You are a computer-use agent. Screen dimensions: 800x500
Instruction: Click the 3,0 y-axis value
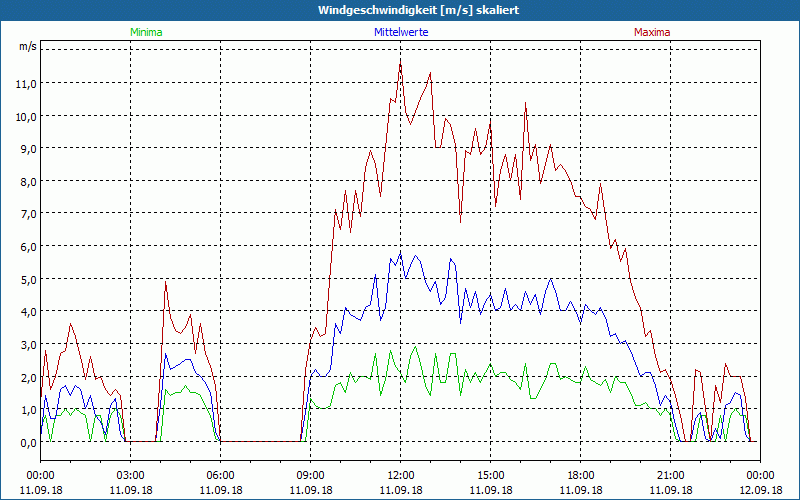click(x=28, y=345)
